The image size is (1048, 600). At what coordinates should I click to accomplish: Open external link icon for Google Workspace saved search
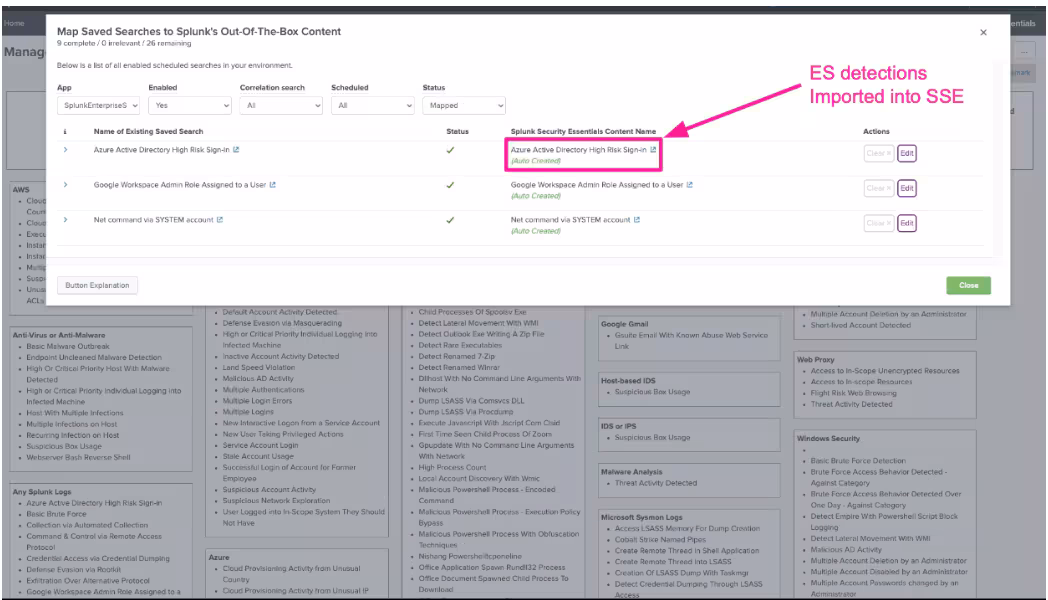(272, 185)
